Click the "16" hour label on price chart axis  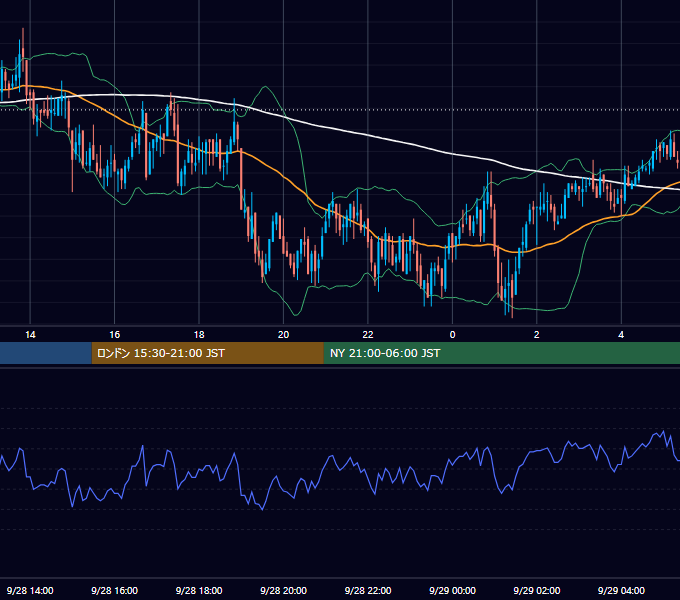tap(114, 335)
